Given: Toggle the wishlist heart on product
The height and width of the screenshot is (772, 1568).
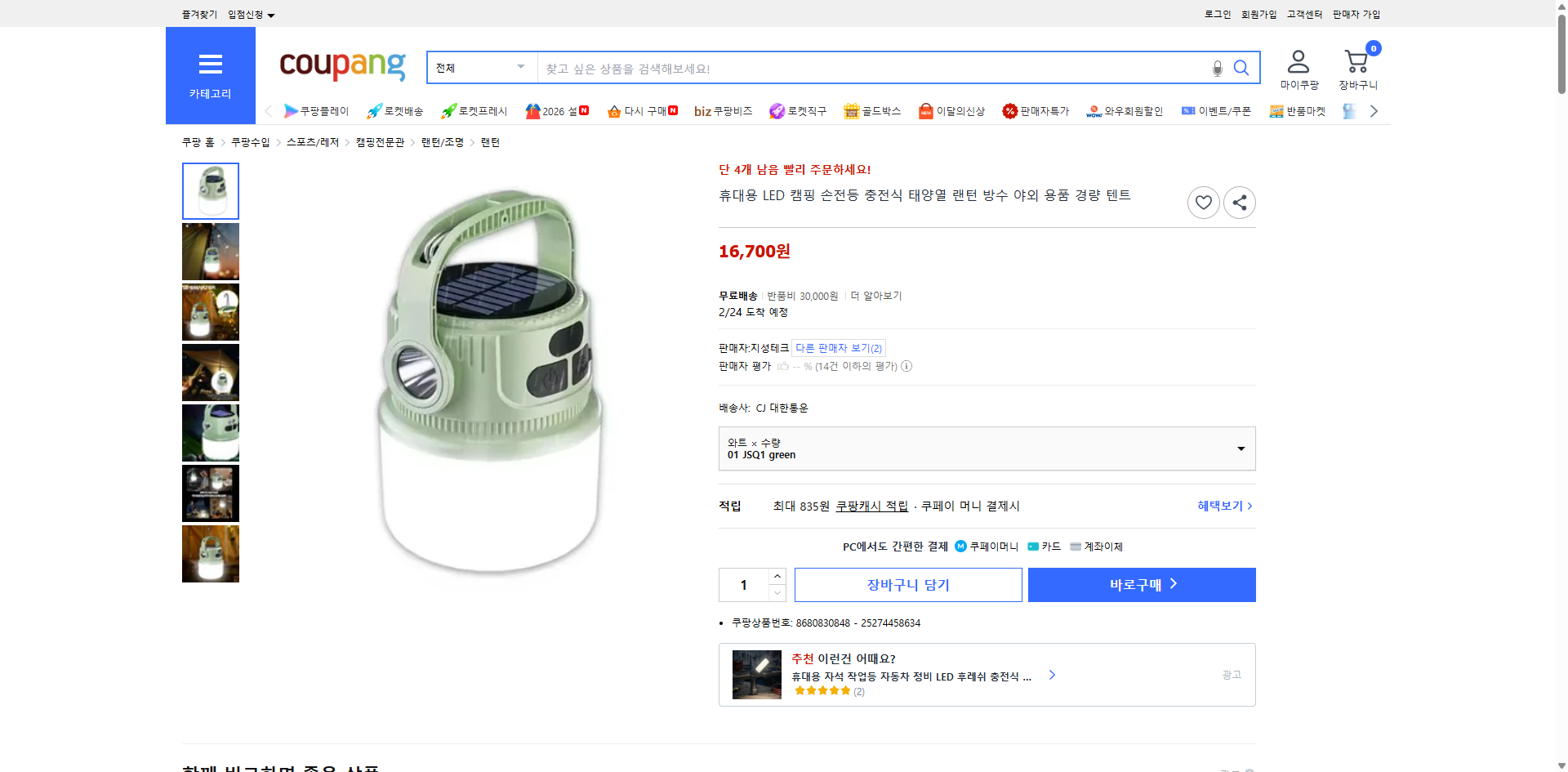Looking at the screenshot, I should click(1203, 202).
